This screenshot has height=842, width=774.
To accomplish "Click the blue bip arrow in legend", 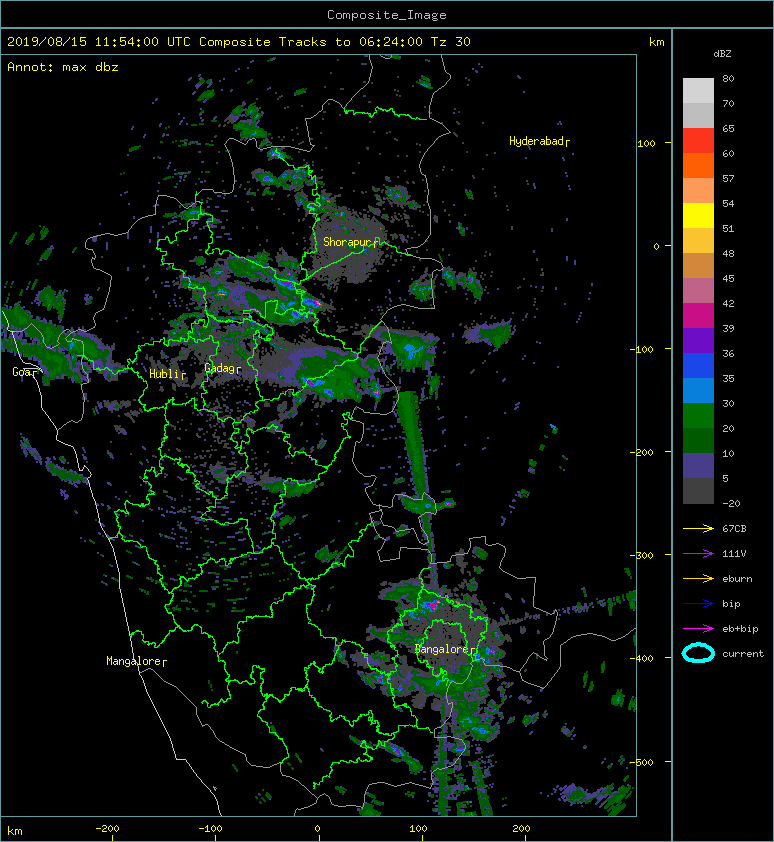I will coord(698,604).
